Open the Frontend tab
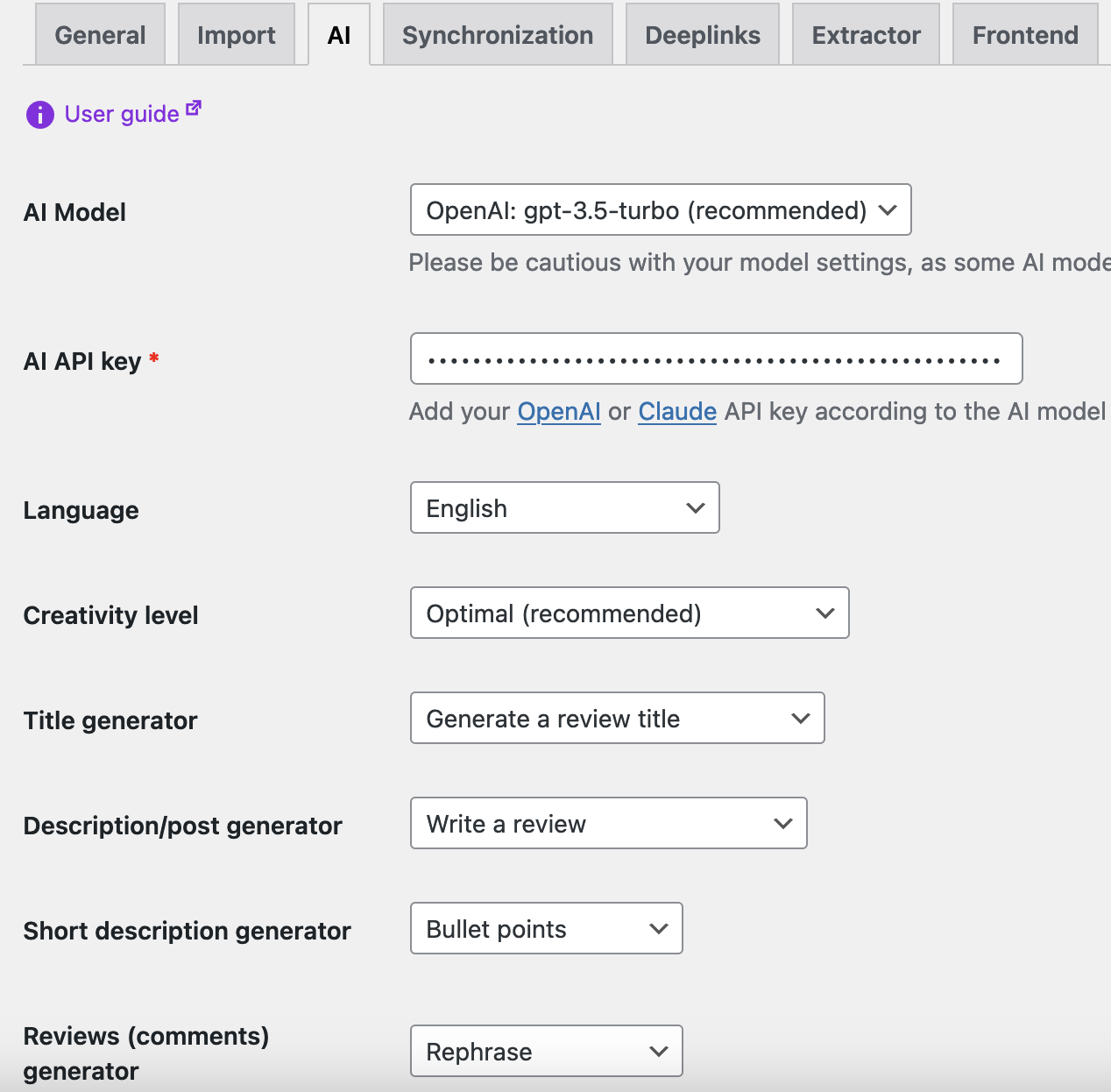This screenshot has width=1111, height=1092. click(1024, 35)
